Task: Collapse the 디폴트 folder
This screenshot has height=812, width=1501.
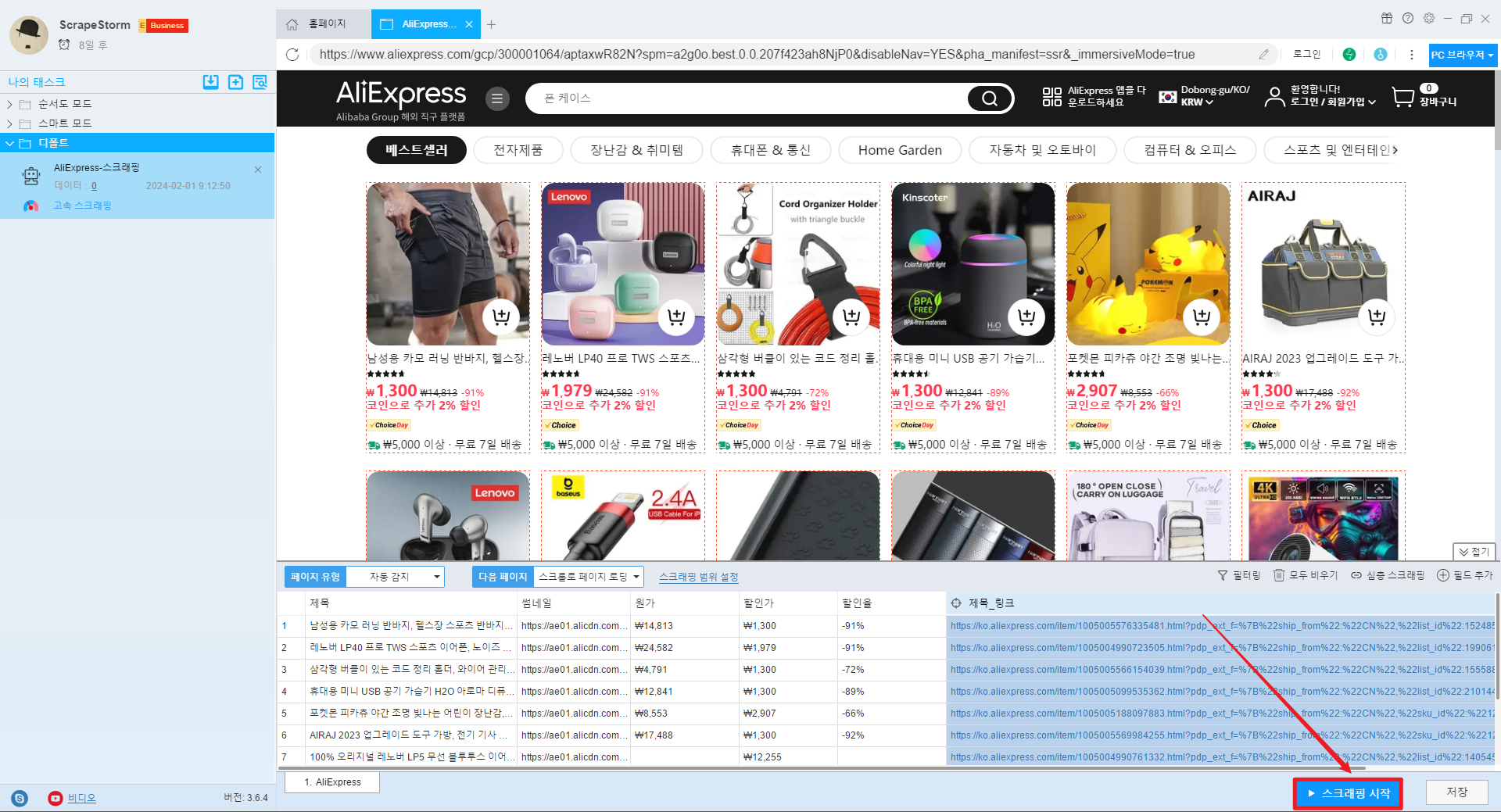Action: click(9, 143)
